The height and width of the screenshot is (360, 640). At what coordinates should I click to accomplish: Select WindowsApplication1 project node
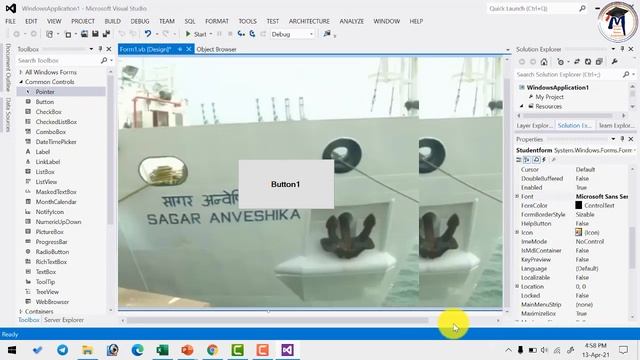pos(558,87)
